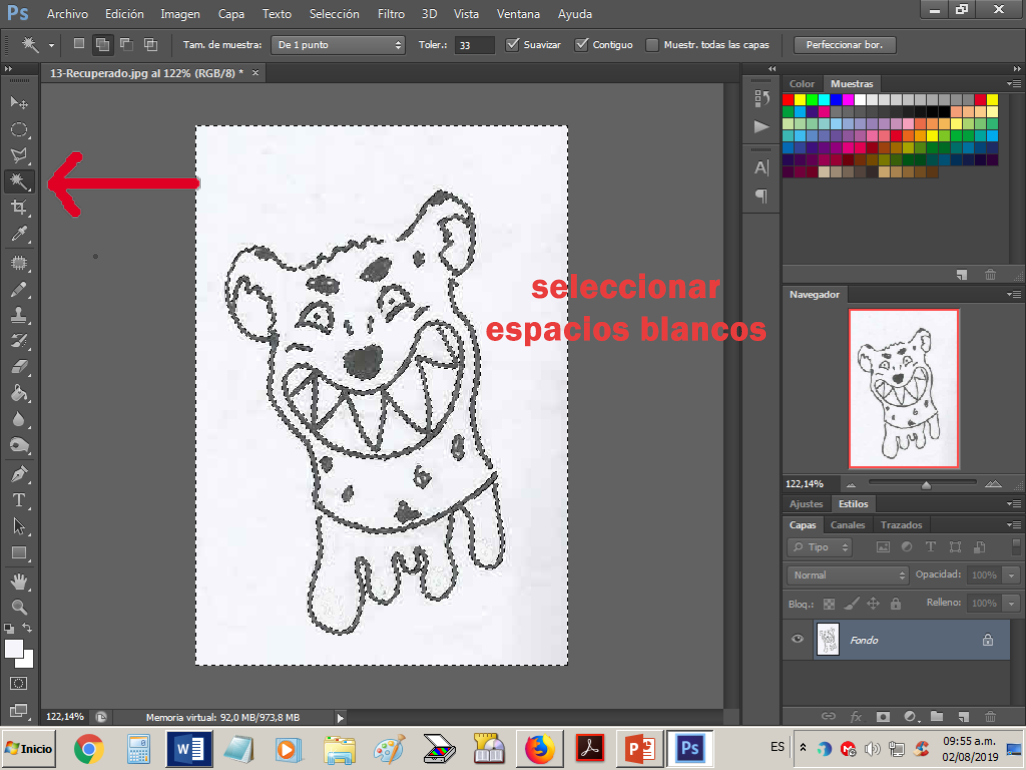Select the Clone Stamp tool

pos(19,315)
